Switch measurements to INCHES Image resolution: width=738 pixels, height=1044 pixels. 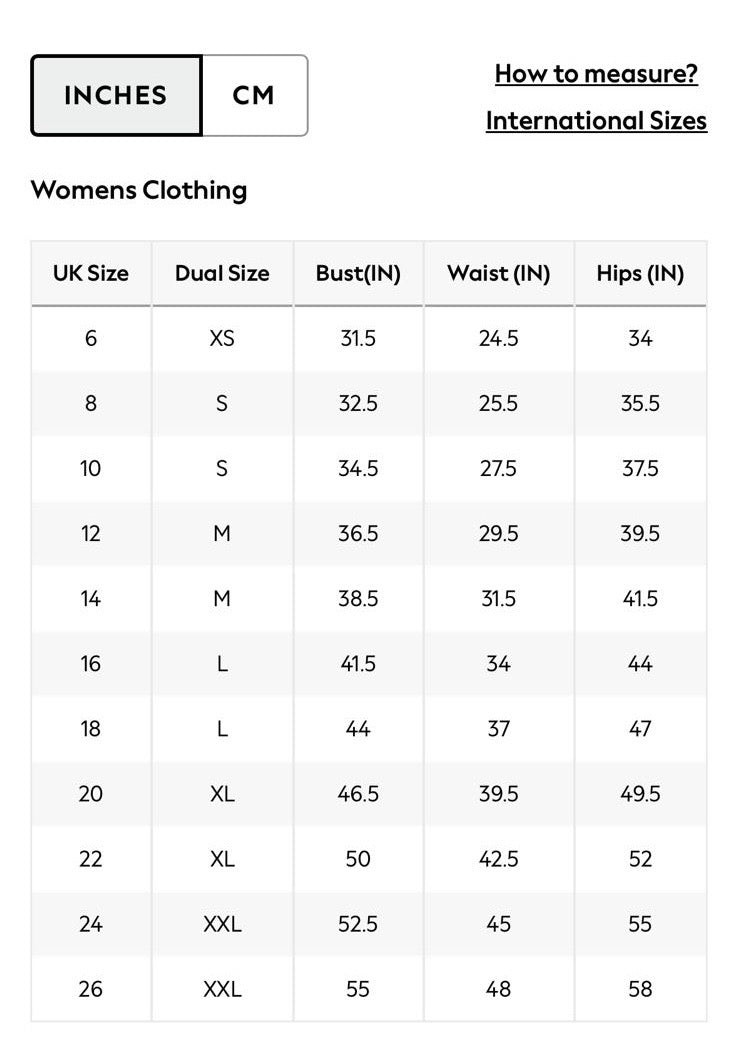click(116, 96)
